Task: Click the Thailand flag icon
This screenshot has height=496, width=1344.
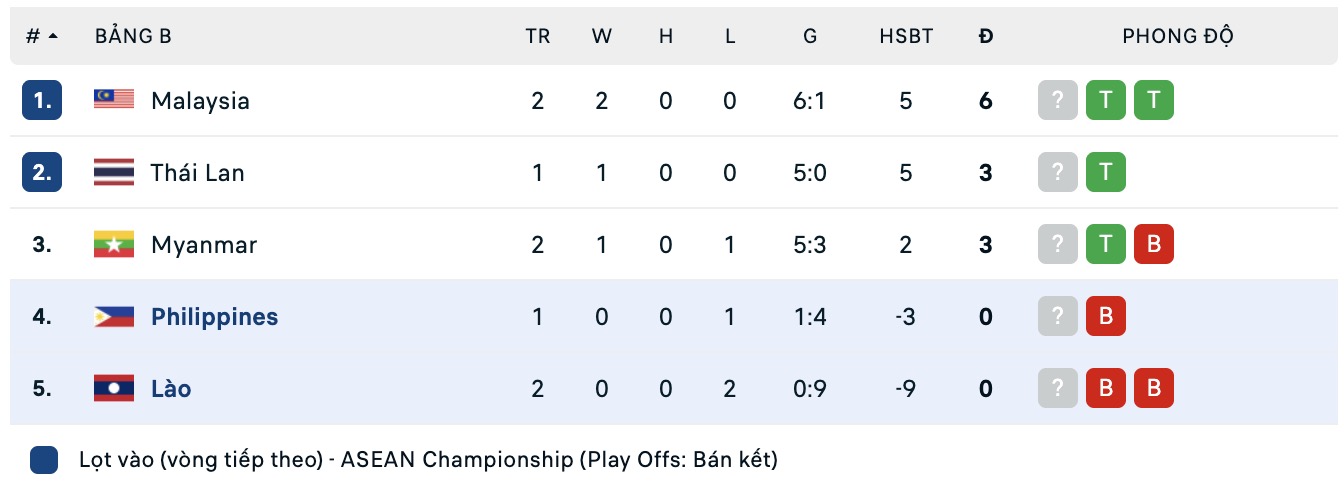Action: tap(114, 172)
